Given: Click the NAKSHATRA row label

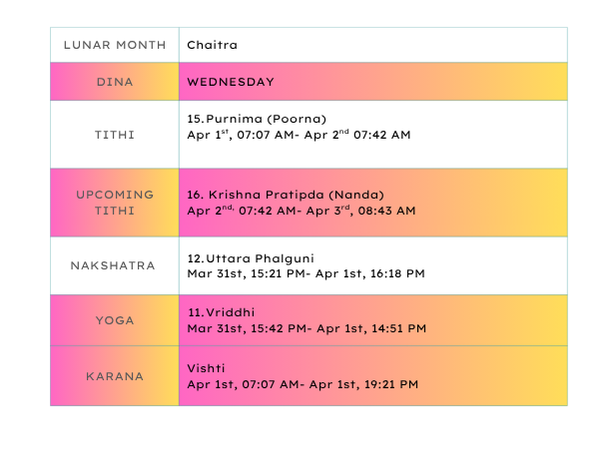Looking at the screenshot, I should 114,265.
